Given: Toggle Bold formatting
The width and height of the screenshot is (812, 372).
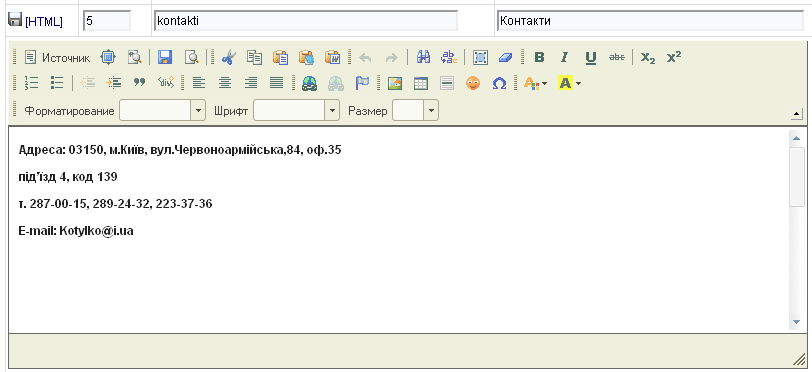Looking at the screenshot, I should coord(539,58).
